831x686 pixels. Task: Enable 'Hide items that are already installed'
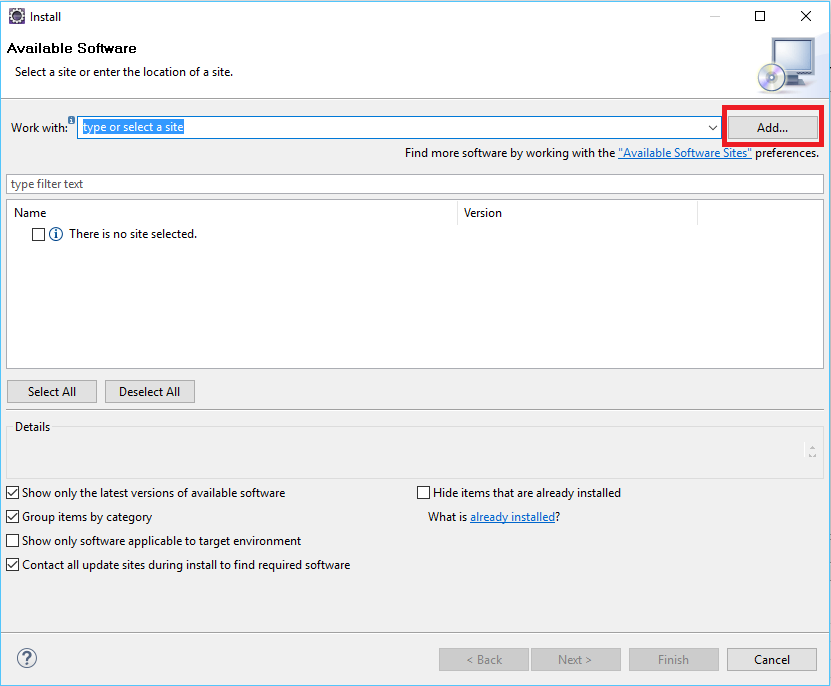(x=424, y=493)
